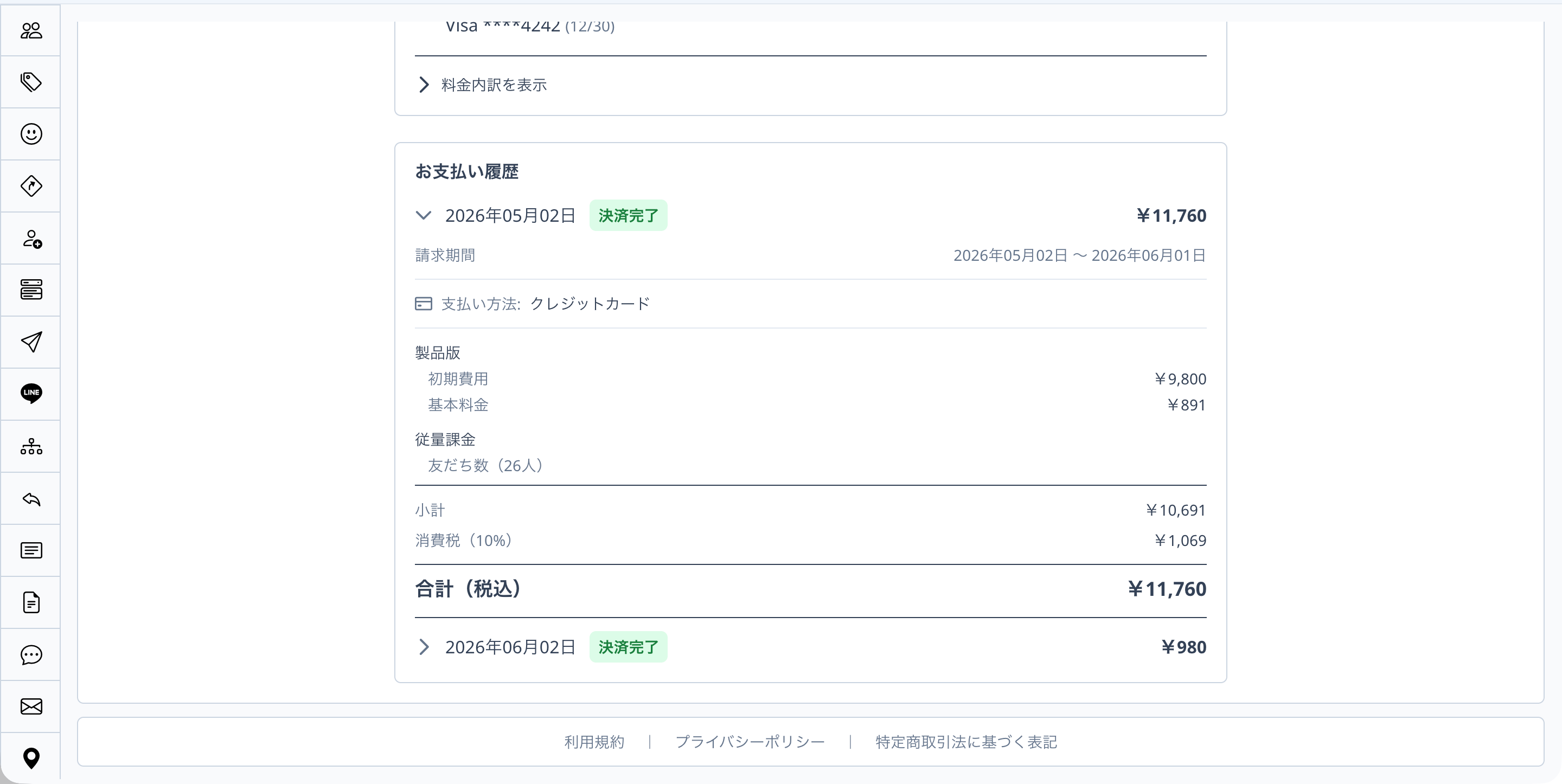Click the ¥891 基本料金 amount
This screenshot has width=1562, height=784.
(x=1186, y=405)
